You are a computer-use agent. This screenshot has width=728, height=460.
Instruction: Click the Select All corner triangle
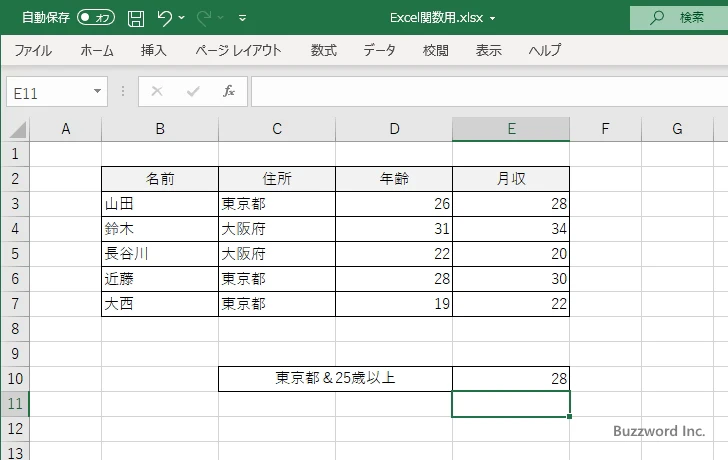click(17, 130)
